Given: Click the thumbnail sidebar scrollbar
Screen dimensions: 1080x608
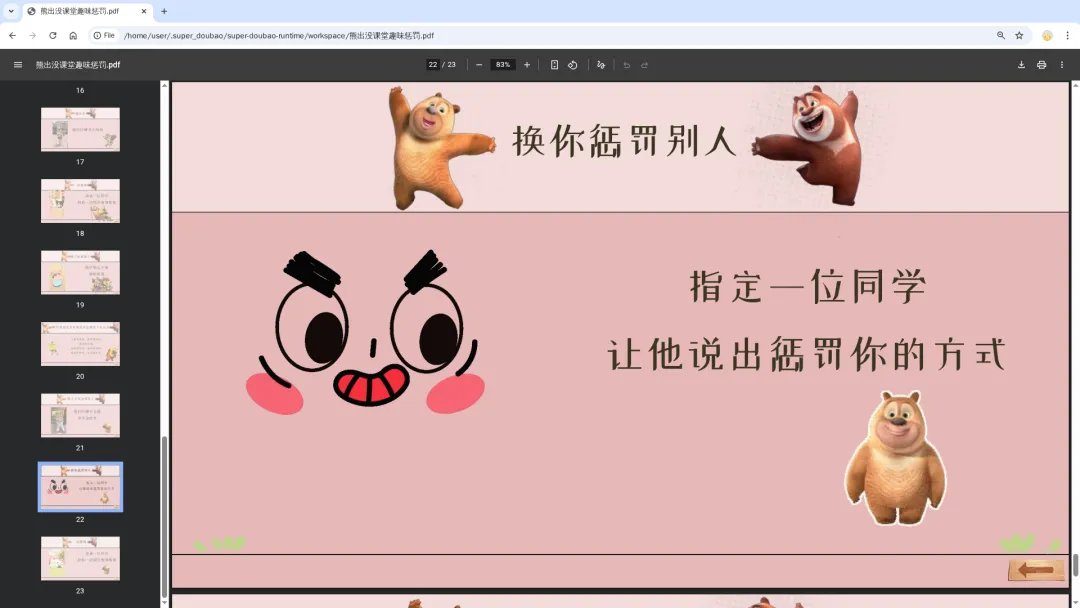Looking at the screenshot, I should click(164, 516).
